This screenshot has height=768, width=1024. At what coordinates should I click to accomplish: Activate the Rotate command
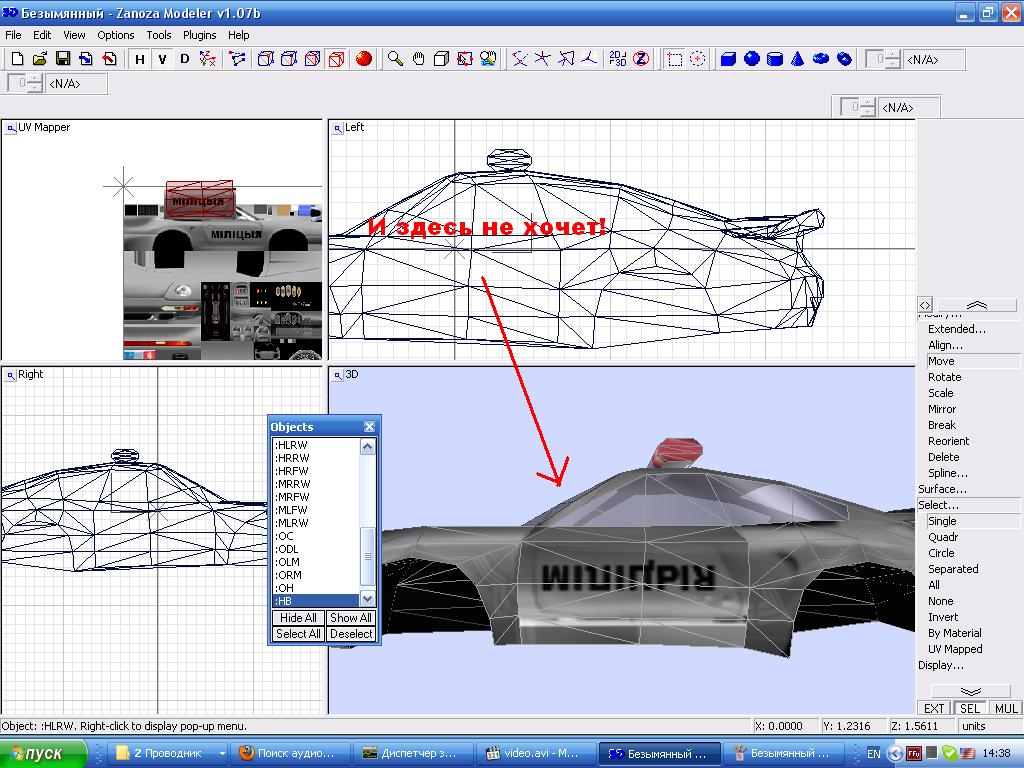(x=944, y=377)
